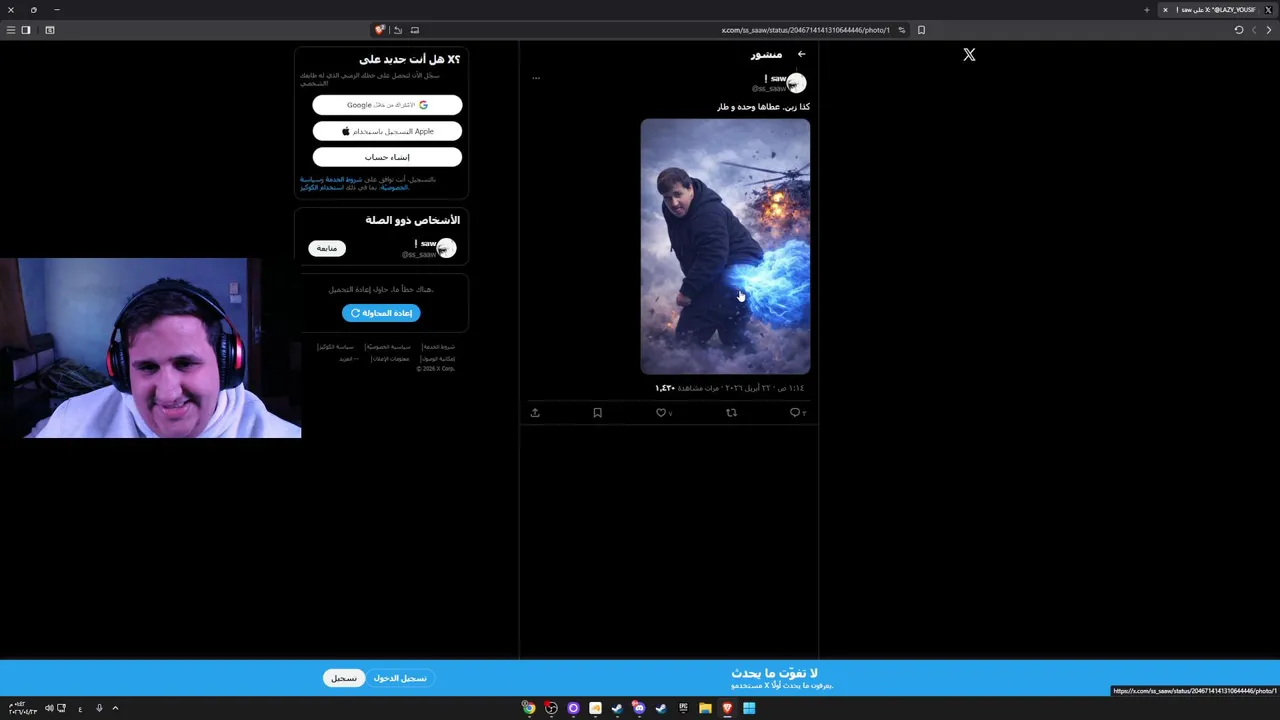Close the saw على X tab
This screenshot has width=1280, height=720.
coord(1165,10)
